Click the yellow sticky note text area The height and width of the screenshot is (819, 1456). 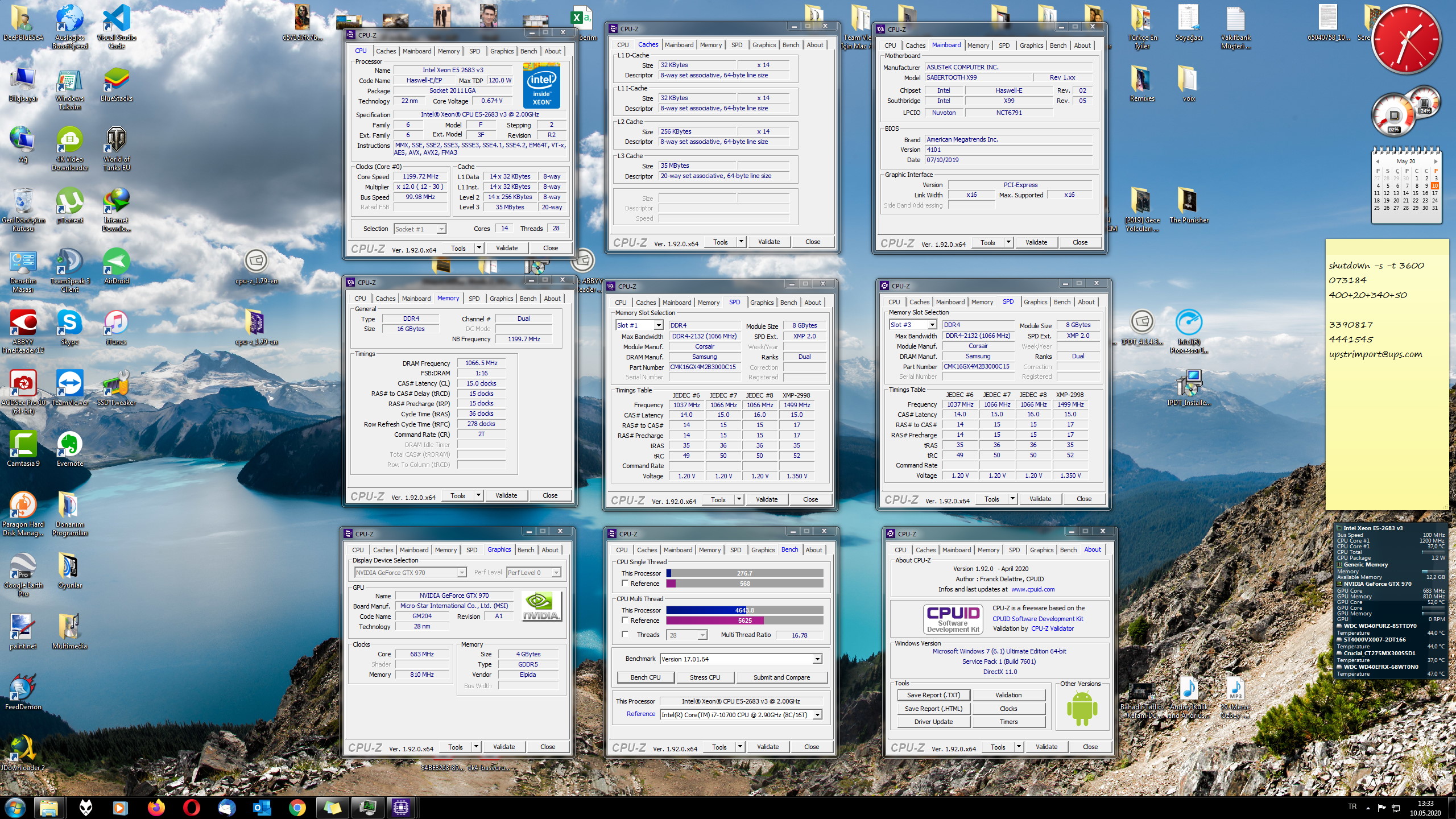point(1387,374)
